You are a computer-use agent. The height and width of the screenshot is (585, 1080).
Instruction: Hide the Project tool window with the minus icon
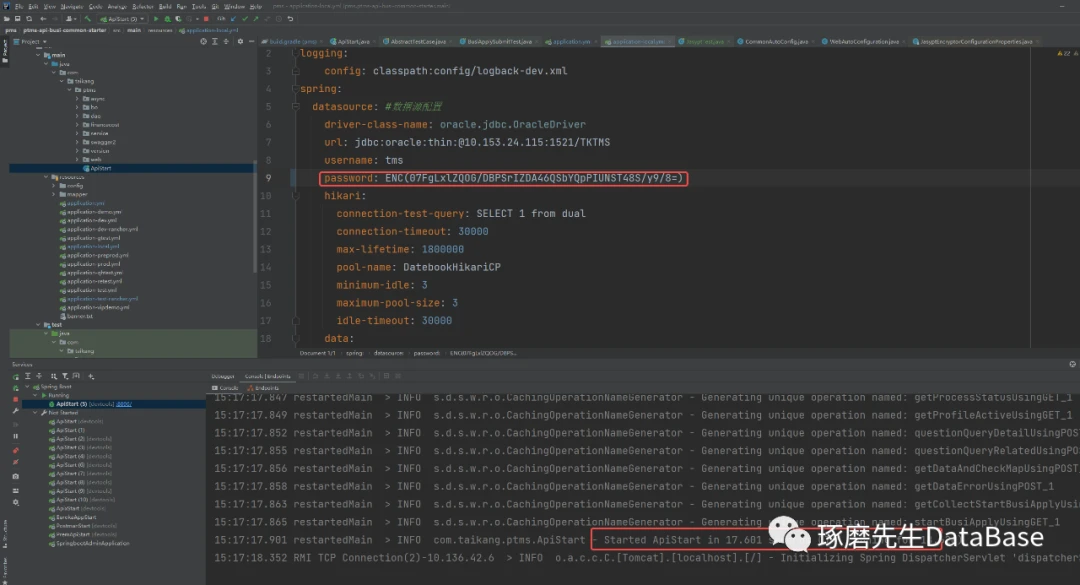coord(251,41)
